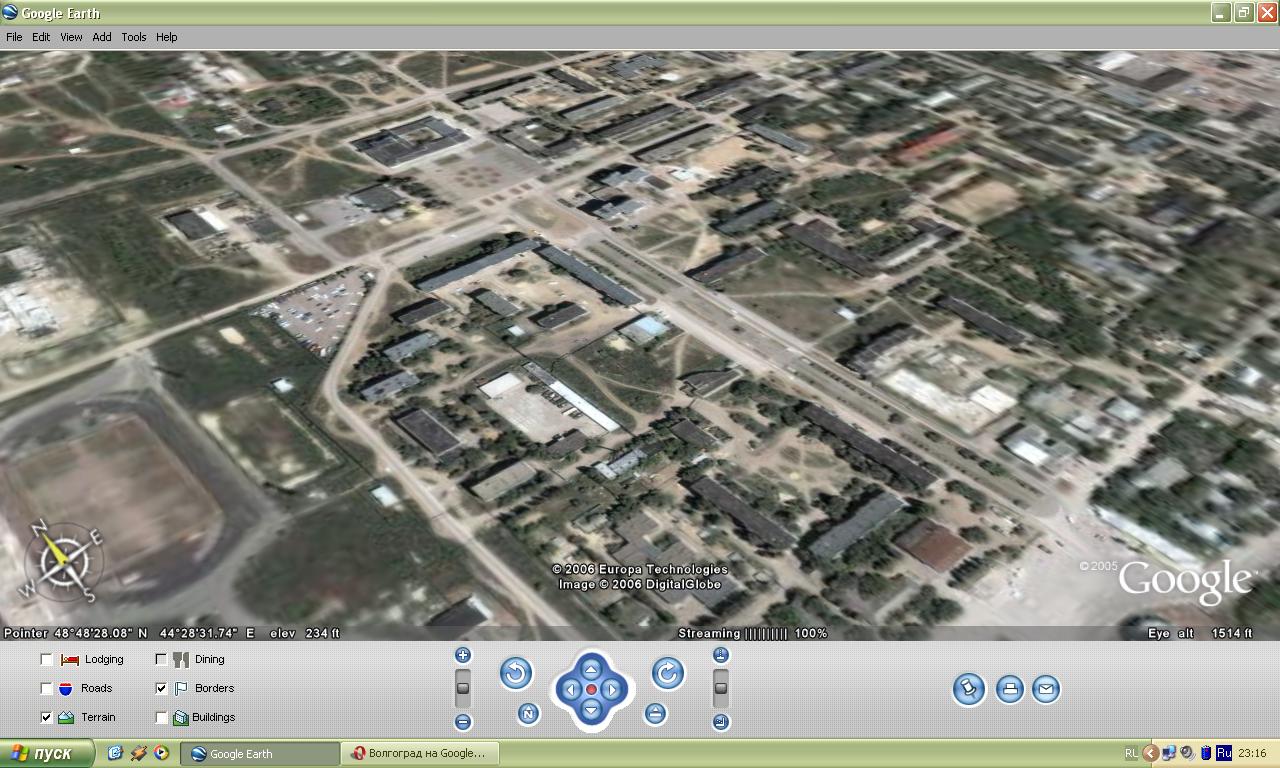
Task: Open the Tools menu
Action: pyautogui.click(x=134, y=37)
